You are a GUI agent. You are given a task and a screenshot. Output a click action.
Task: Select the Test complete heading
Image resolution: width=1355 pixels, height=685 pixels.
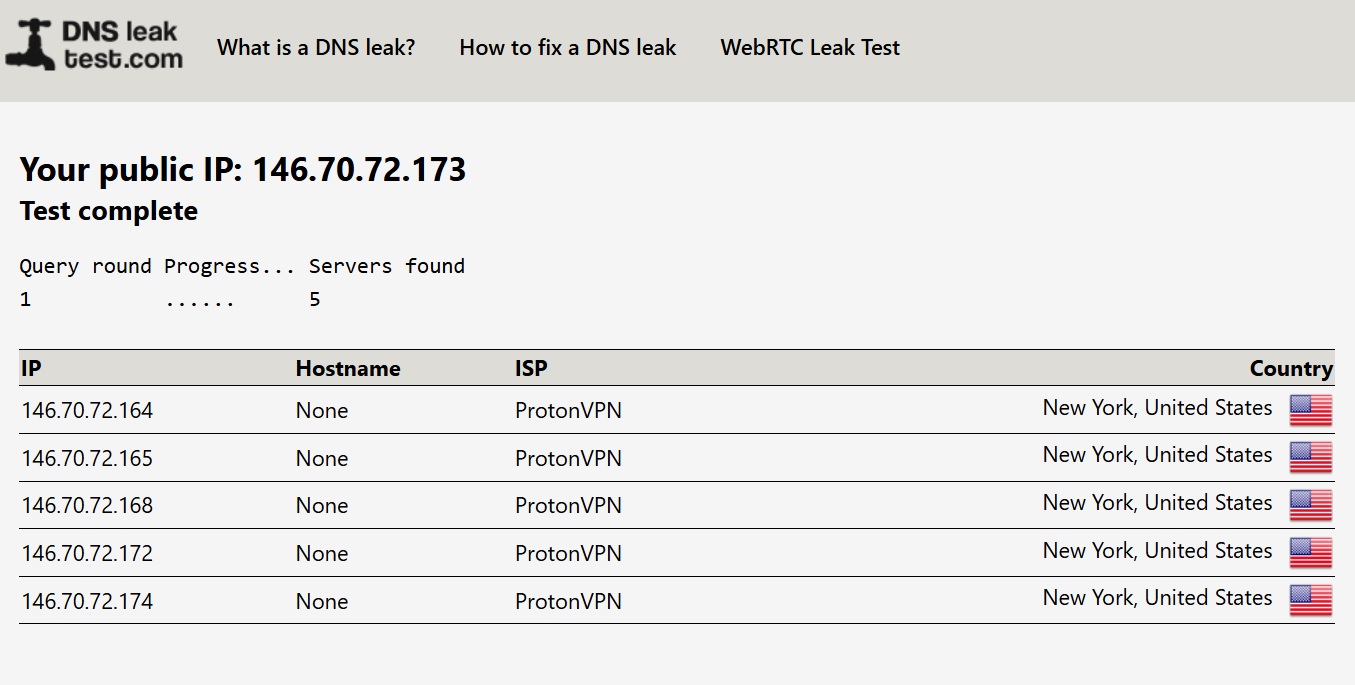coord(108,211)
